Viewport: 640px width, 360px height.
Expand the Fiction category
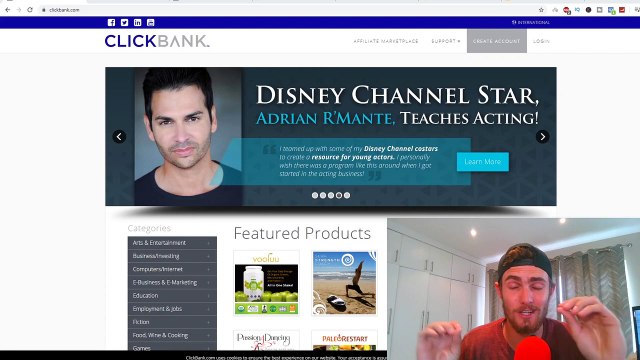tap(172, 322)
